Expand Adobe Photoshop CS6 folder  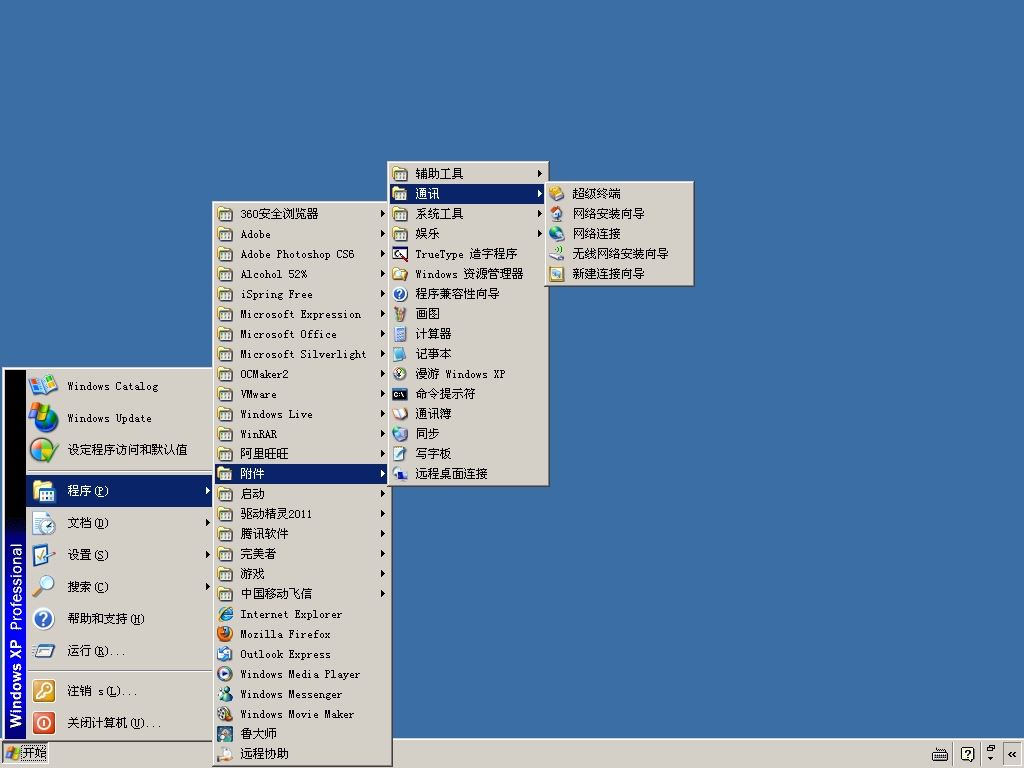pyautogui.click(x=302, y=254)
